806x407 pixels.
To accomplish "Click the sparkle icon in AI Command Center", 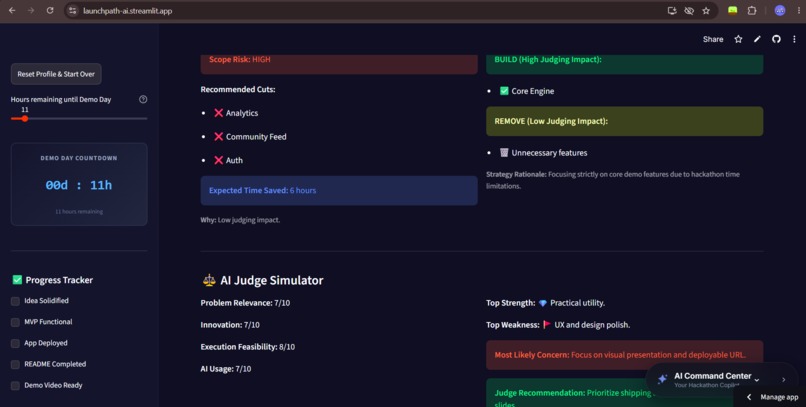I will point(662,379).
